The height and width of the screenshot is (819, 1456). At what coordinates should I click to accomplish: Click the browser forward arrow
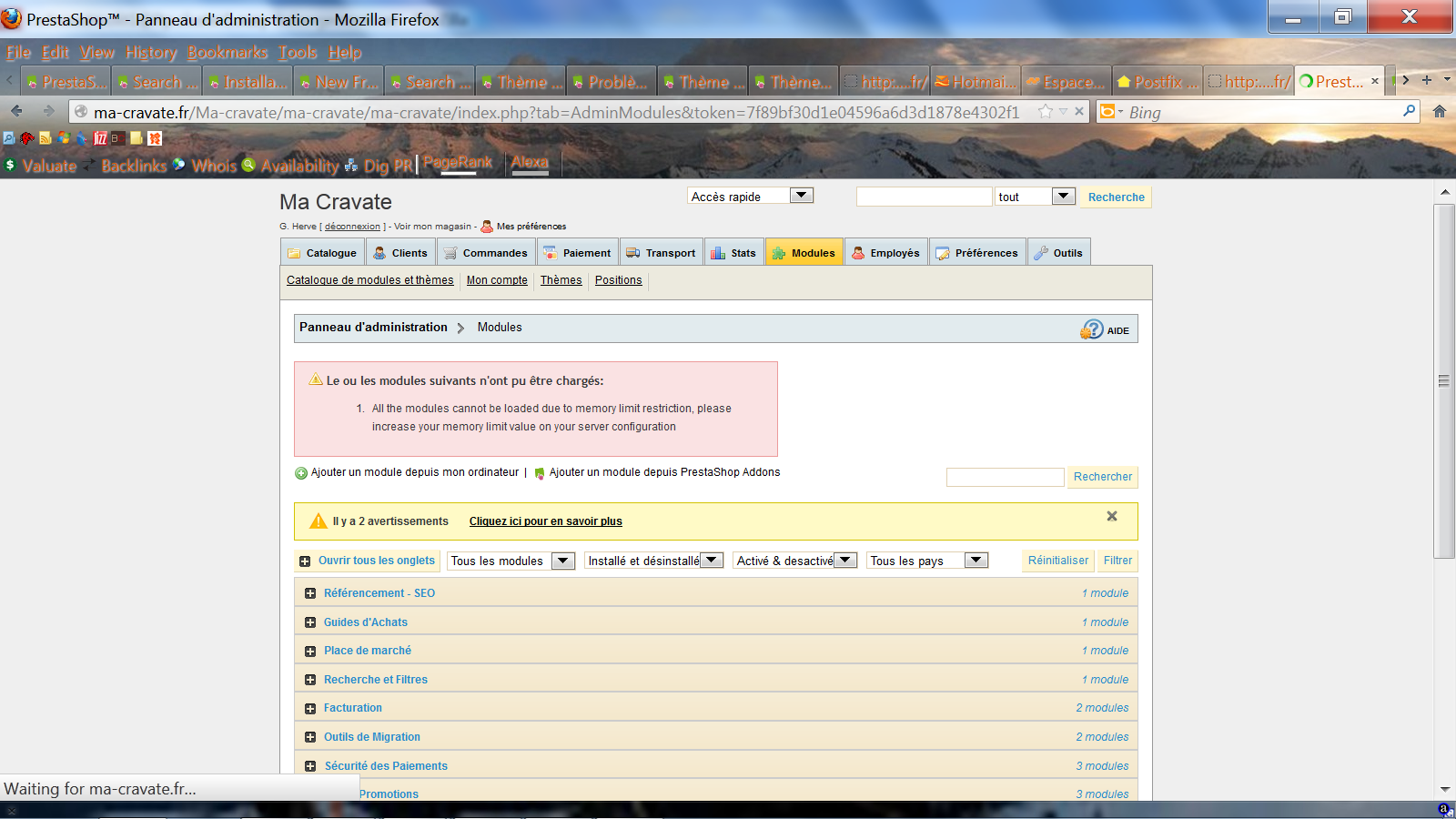pos(48,111)
